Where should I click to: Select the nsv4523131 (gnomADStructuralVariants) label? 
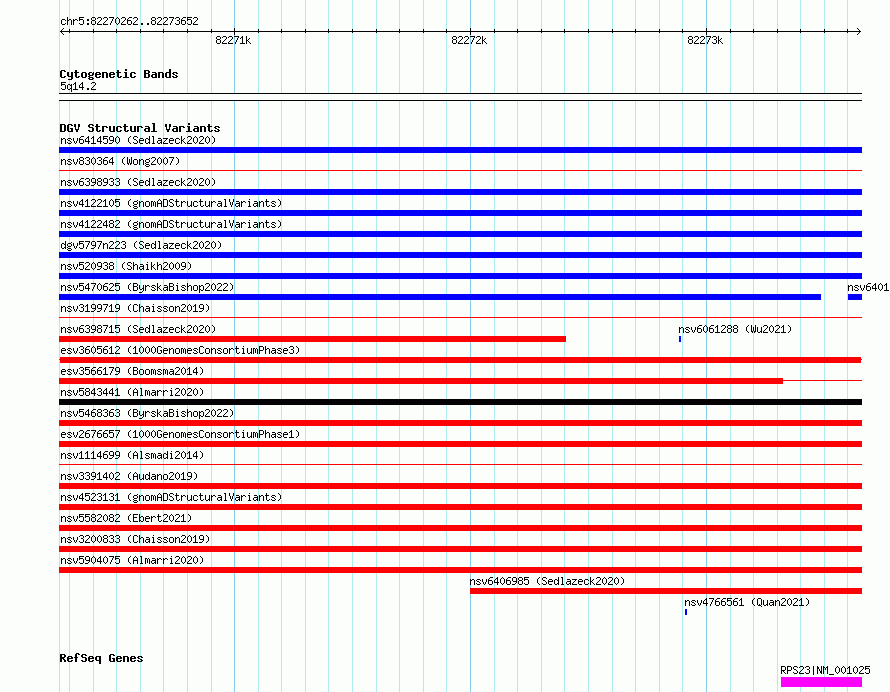pos(171,497)
